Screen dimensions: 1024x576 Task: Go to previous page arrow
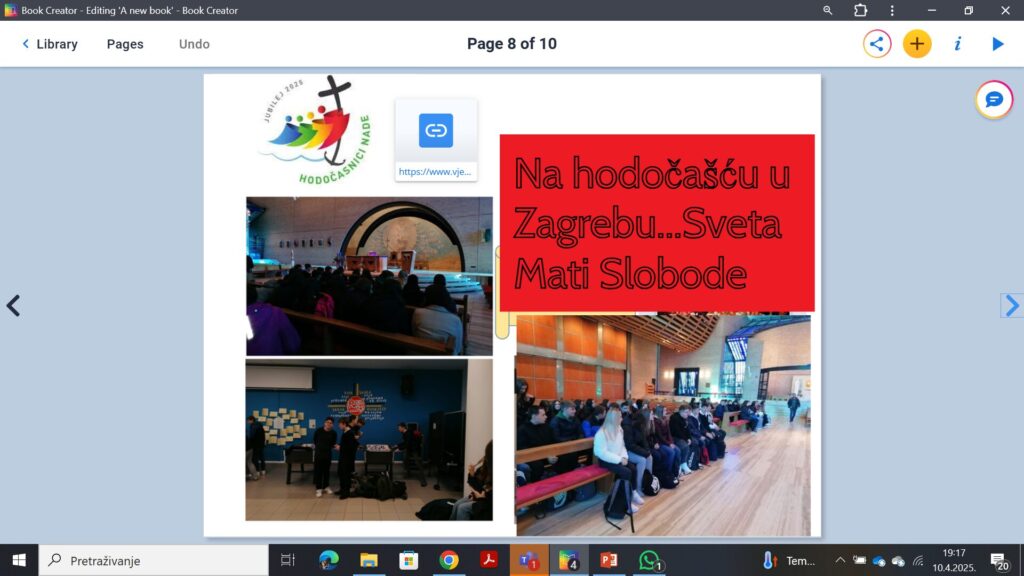13,306
